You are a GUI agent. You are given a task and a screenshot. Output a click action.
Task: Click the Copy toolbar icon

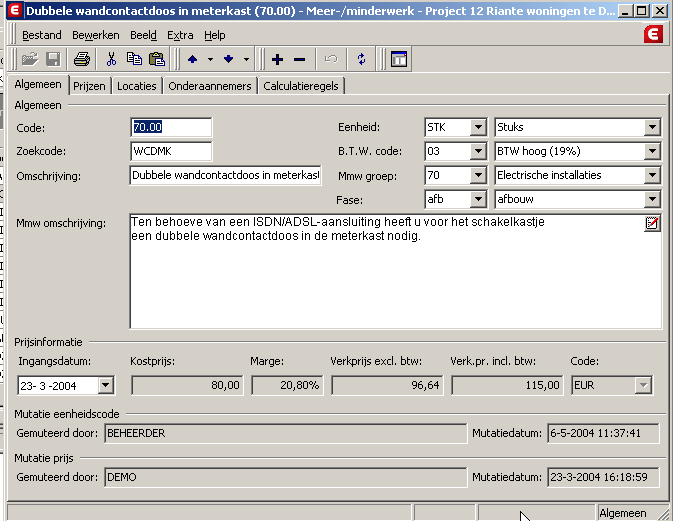click(x=134, y=59)
